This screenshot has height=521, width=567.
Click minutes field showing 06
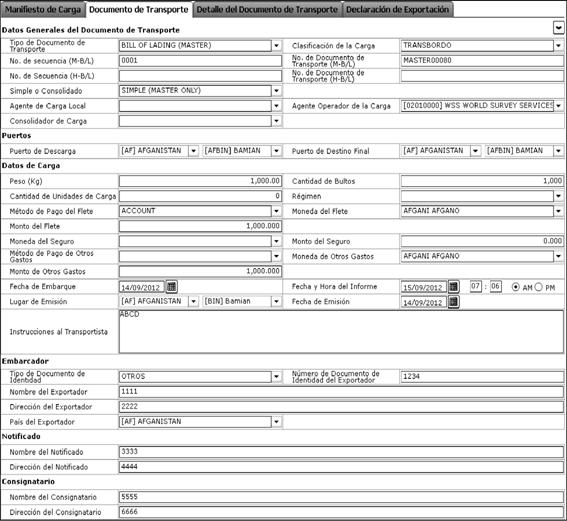tap(496, 287)
